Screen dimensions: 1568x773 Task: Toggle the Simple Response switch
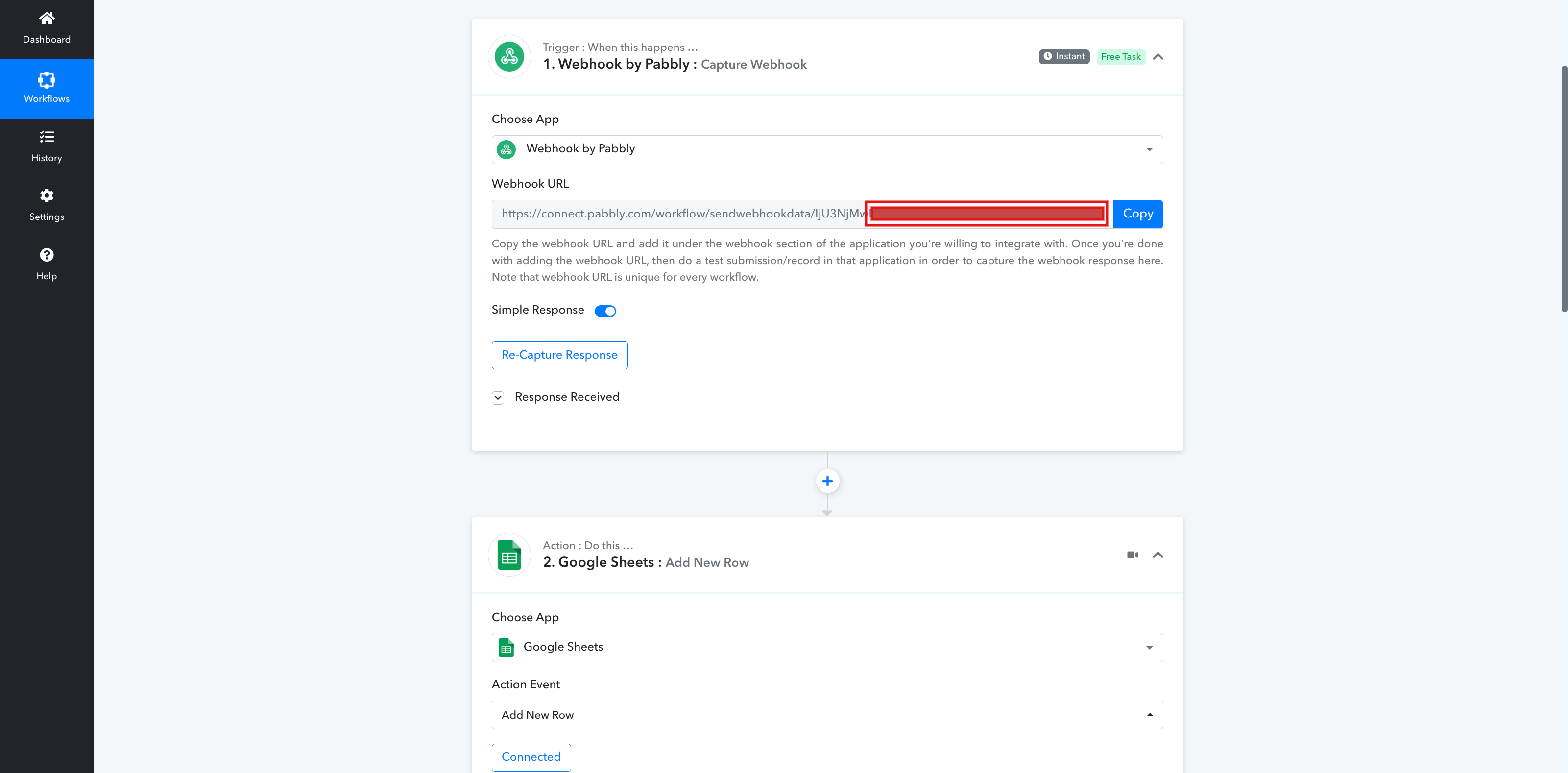605,311
